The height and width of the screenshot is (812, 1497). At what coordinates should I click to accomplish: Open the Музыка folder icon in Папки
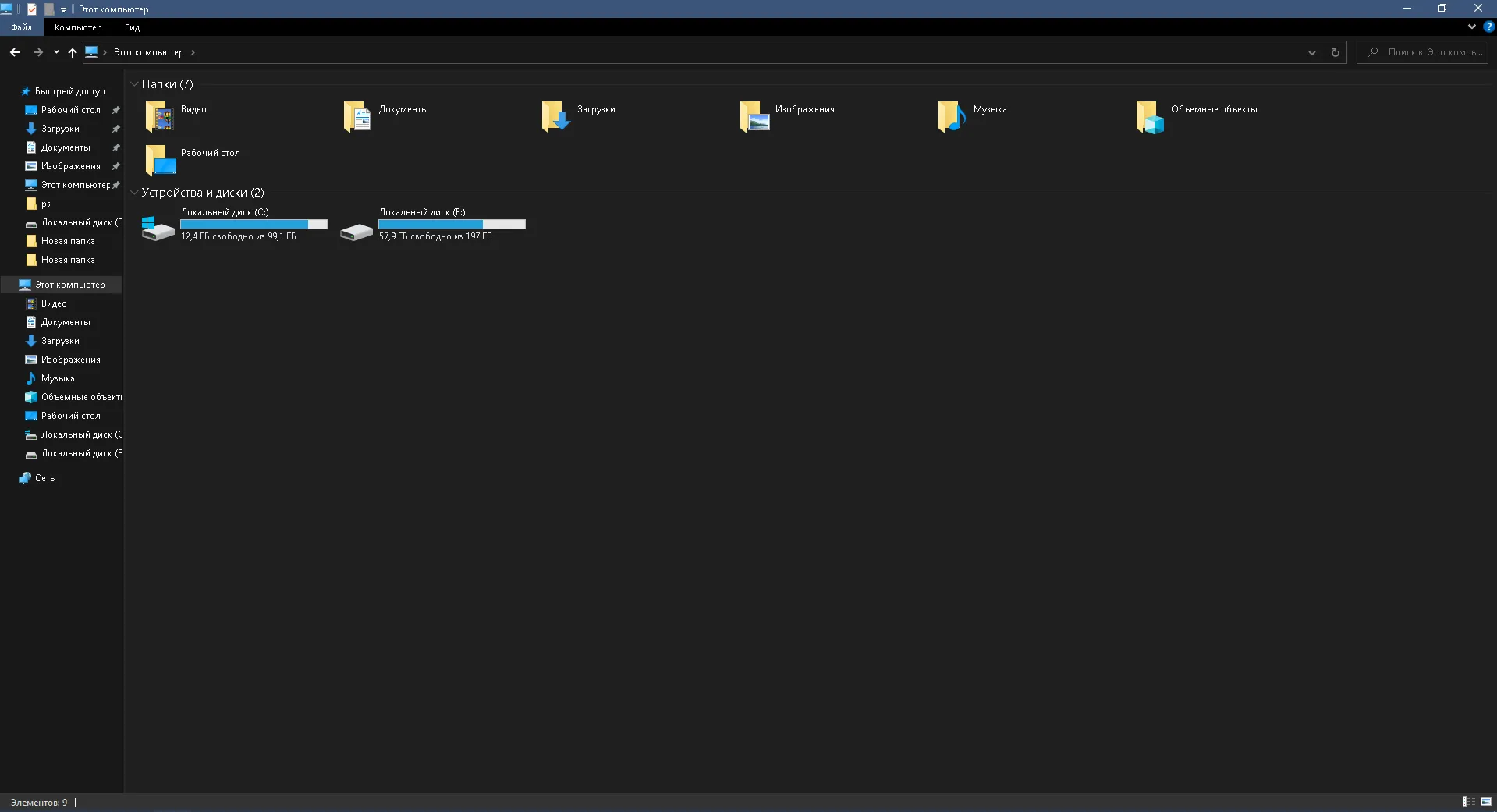point(952,116)
